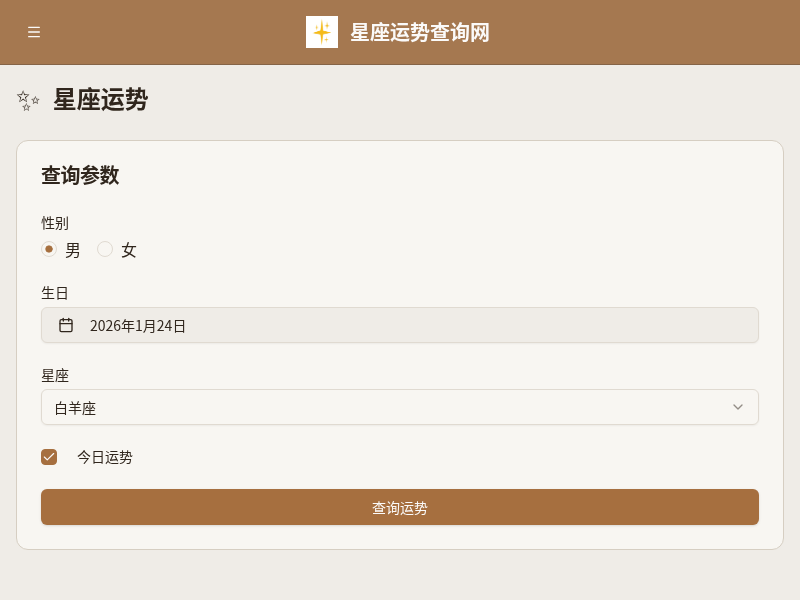This screenshot has height=600, width=800.
Task: Uncheck the 今日运势 checkbox
Action: click(x=49, y=457)
